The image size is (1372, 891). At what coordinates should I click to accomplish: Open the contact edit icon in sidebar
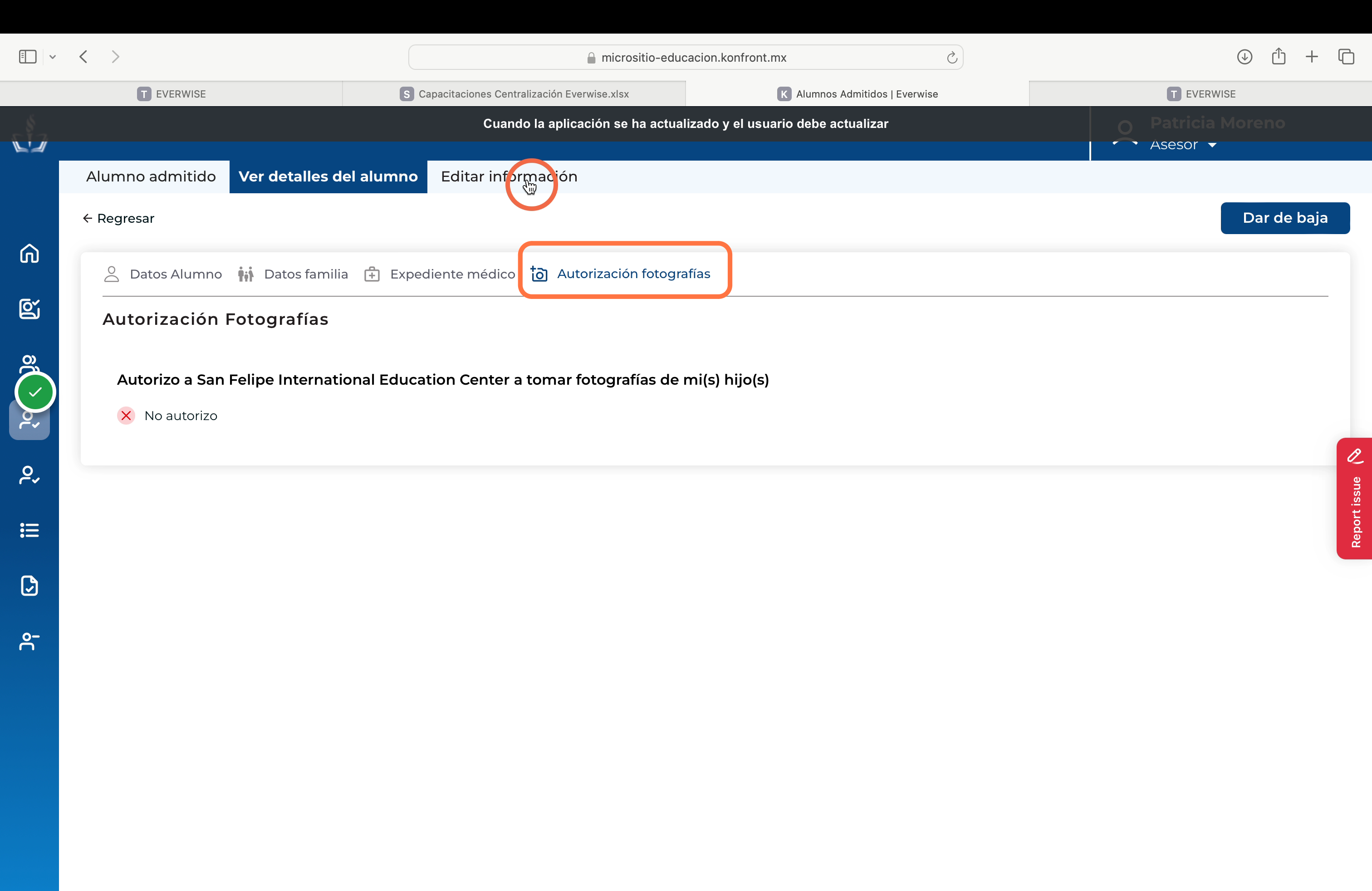[x=29, y=308]
